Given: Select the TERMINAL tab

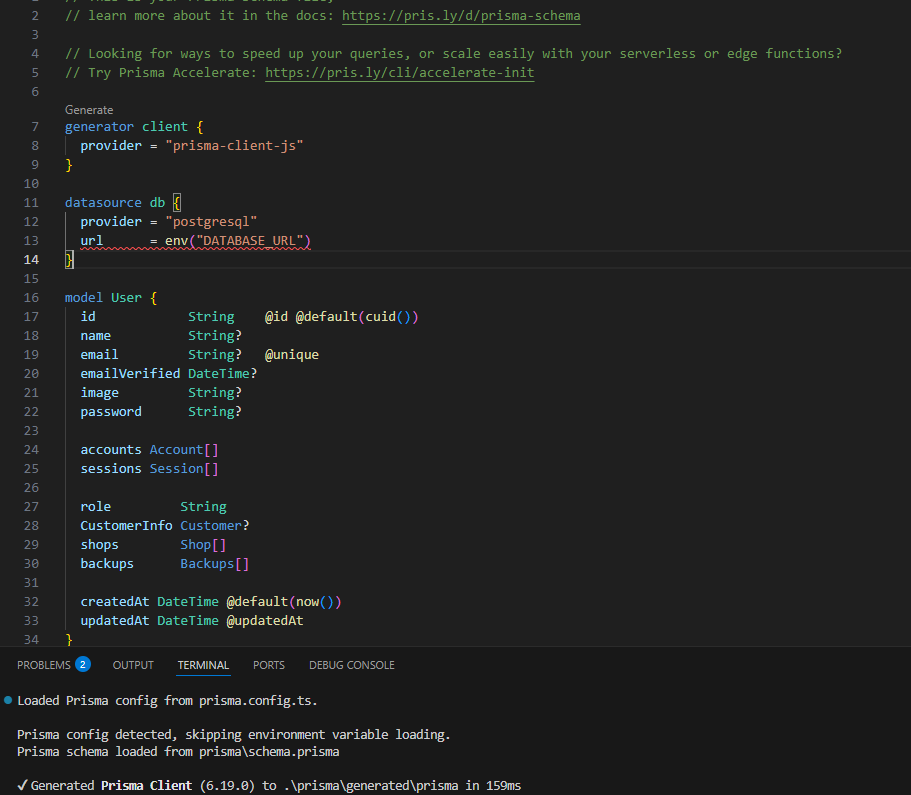Looking at the screenshot, I should 203,665.
